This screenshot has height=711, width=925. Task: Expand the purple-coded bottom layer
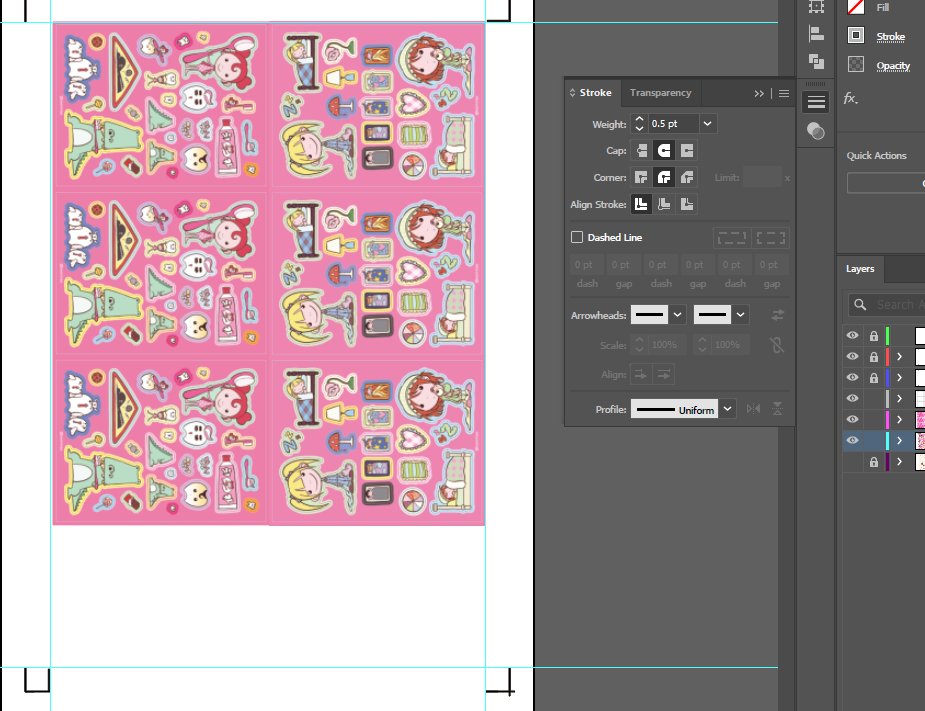pyautogui.click(x=900, y=461)
